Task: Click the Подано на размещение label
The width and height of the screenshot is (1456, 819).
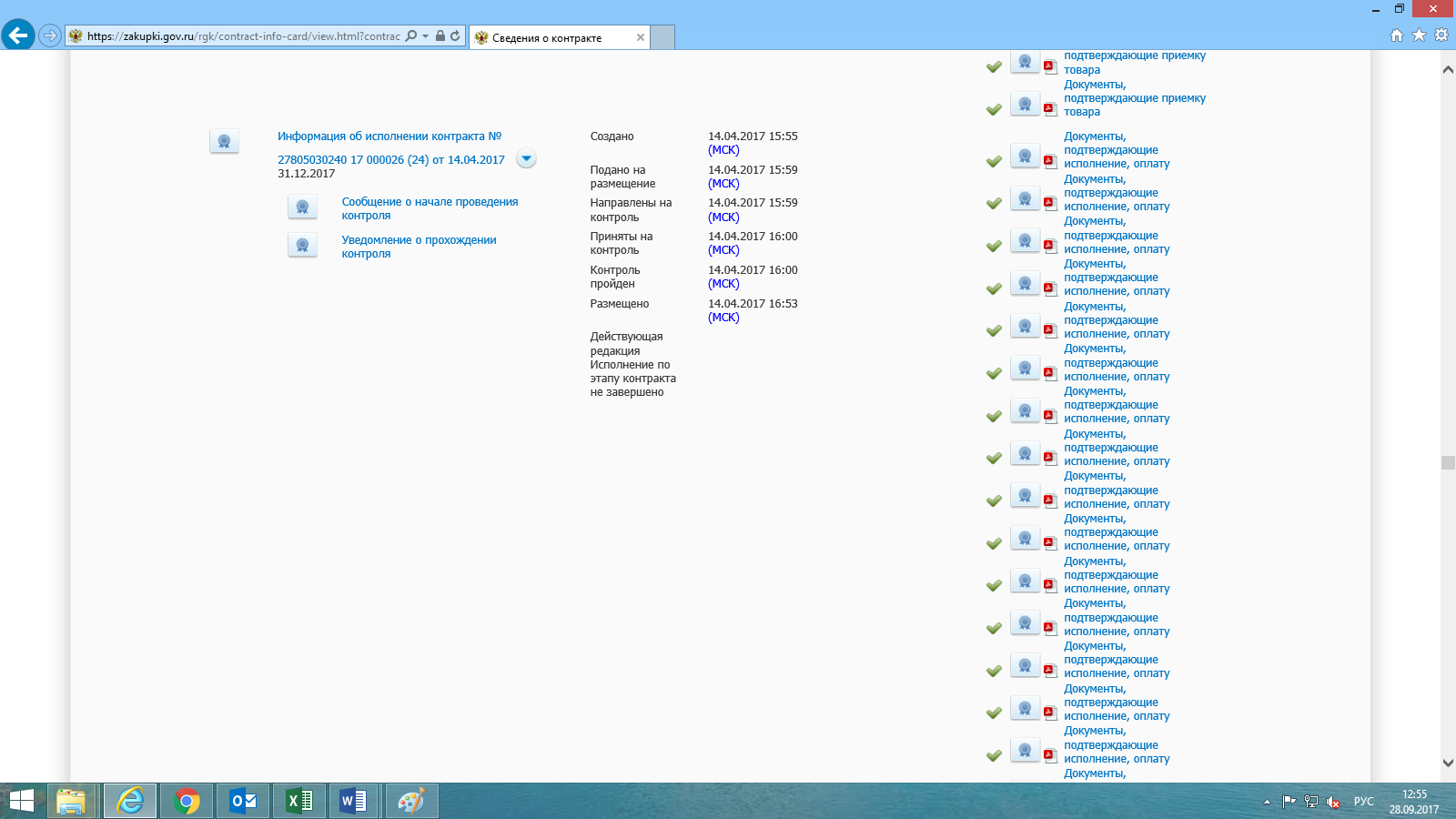Action: [622, 177]
